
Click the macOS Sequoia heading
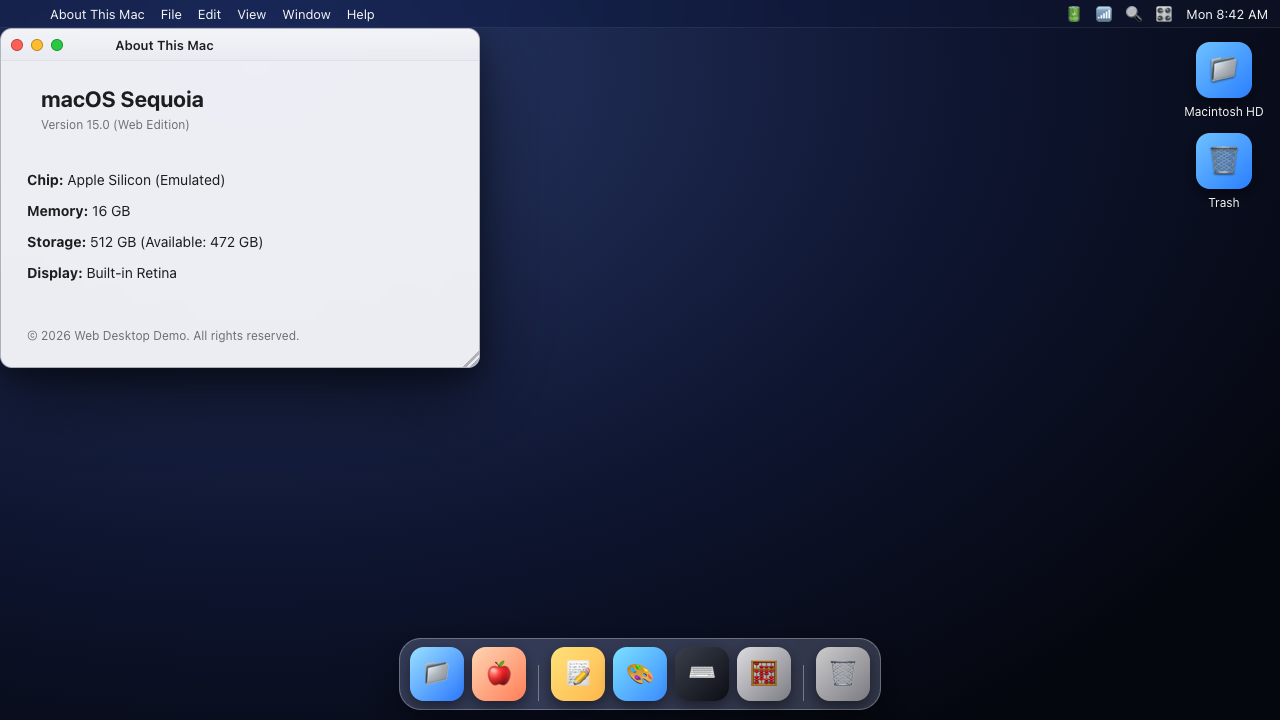[x=122, y=99]
